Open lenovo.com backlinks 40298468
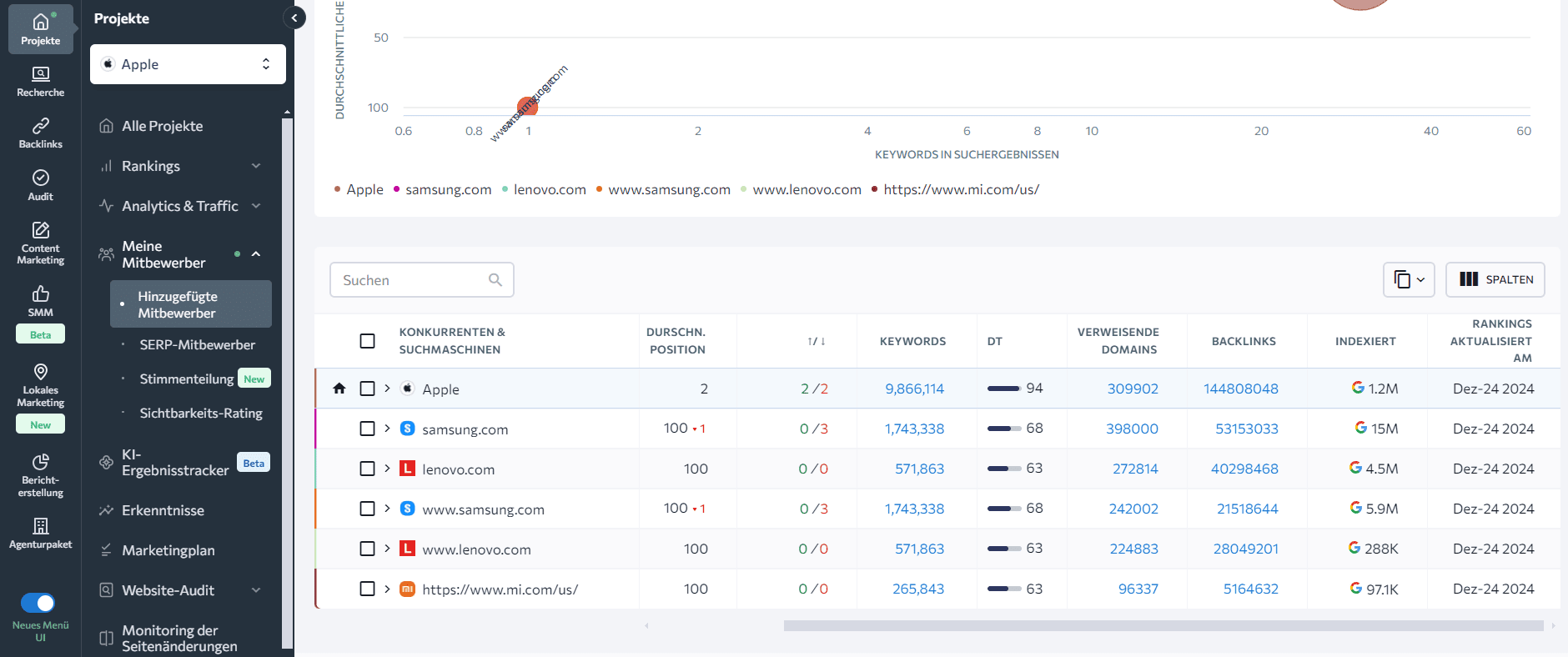This screenshot has height=657, width=1568. click(1244, 469)
